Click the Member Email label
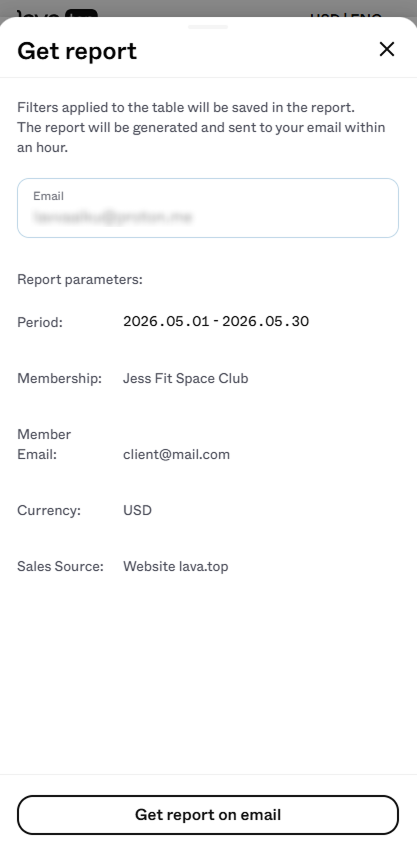417x852 pixels. click(x=44, y=444)
